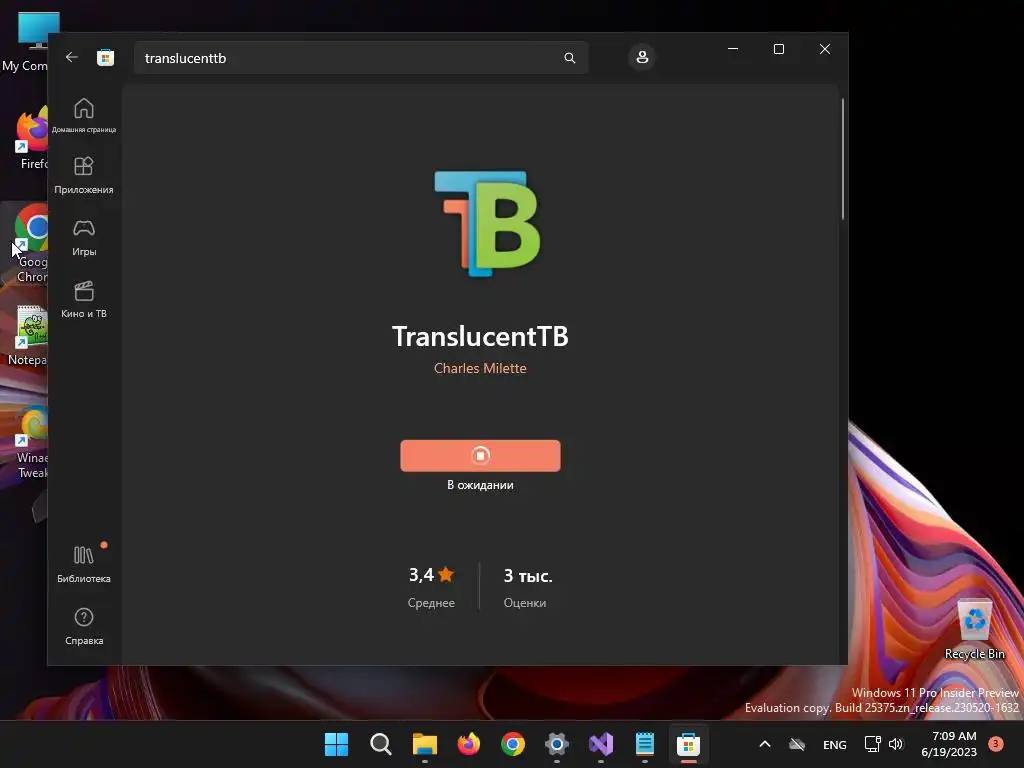Close the Microsoft Store window

point(825,49)
